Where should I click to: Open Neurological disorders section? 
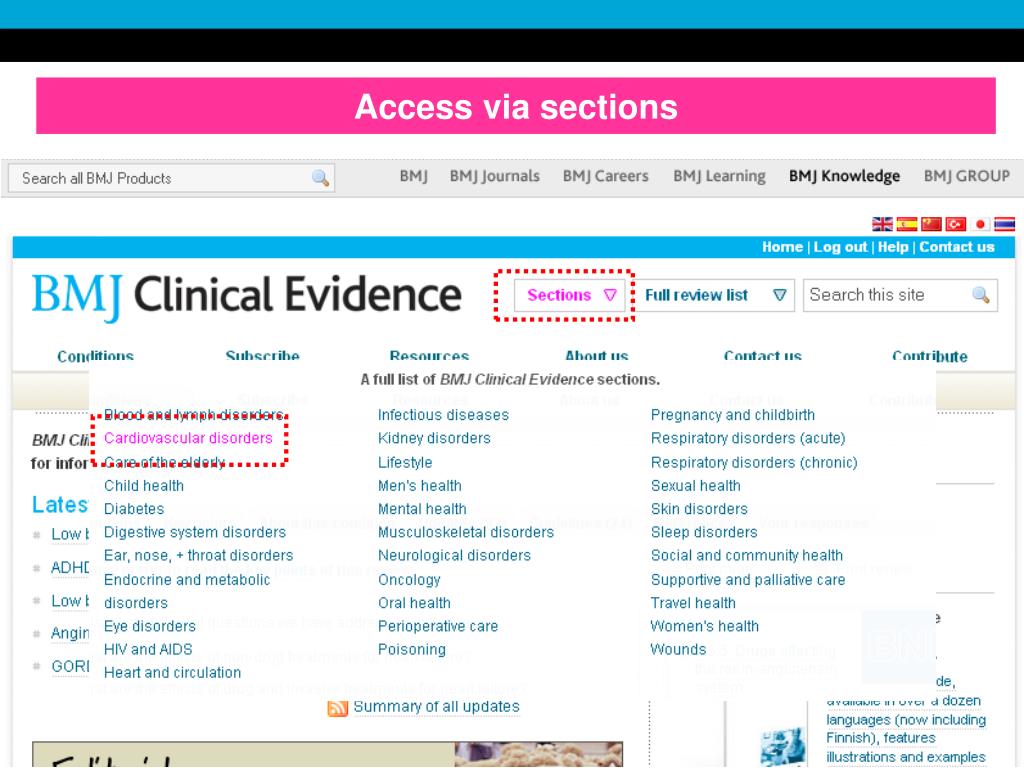coord(455,556)
